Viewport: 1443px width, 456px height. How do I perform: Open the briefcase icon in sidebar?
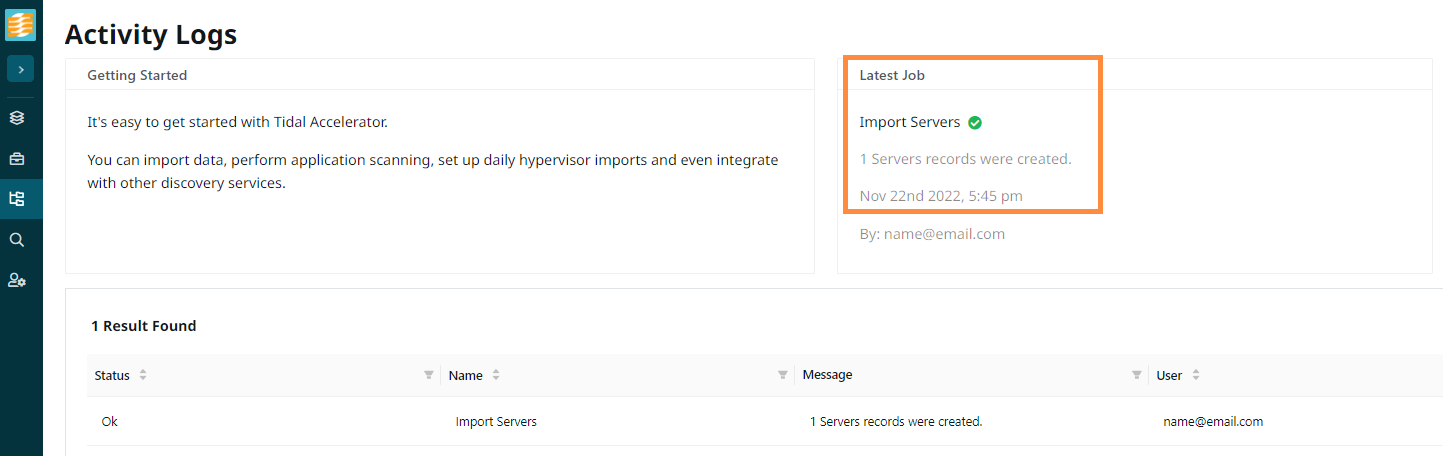(17, 158)
